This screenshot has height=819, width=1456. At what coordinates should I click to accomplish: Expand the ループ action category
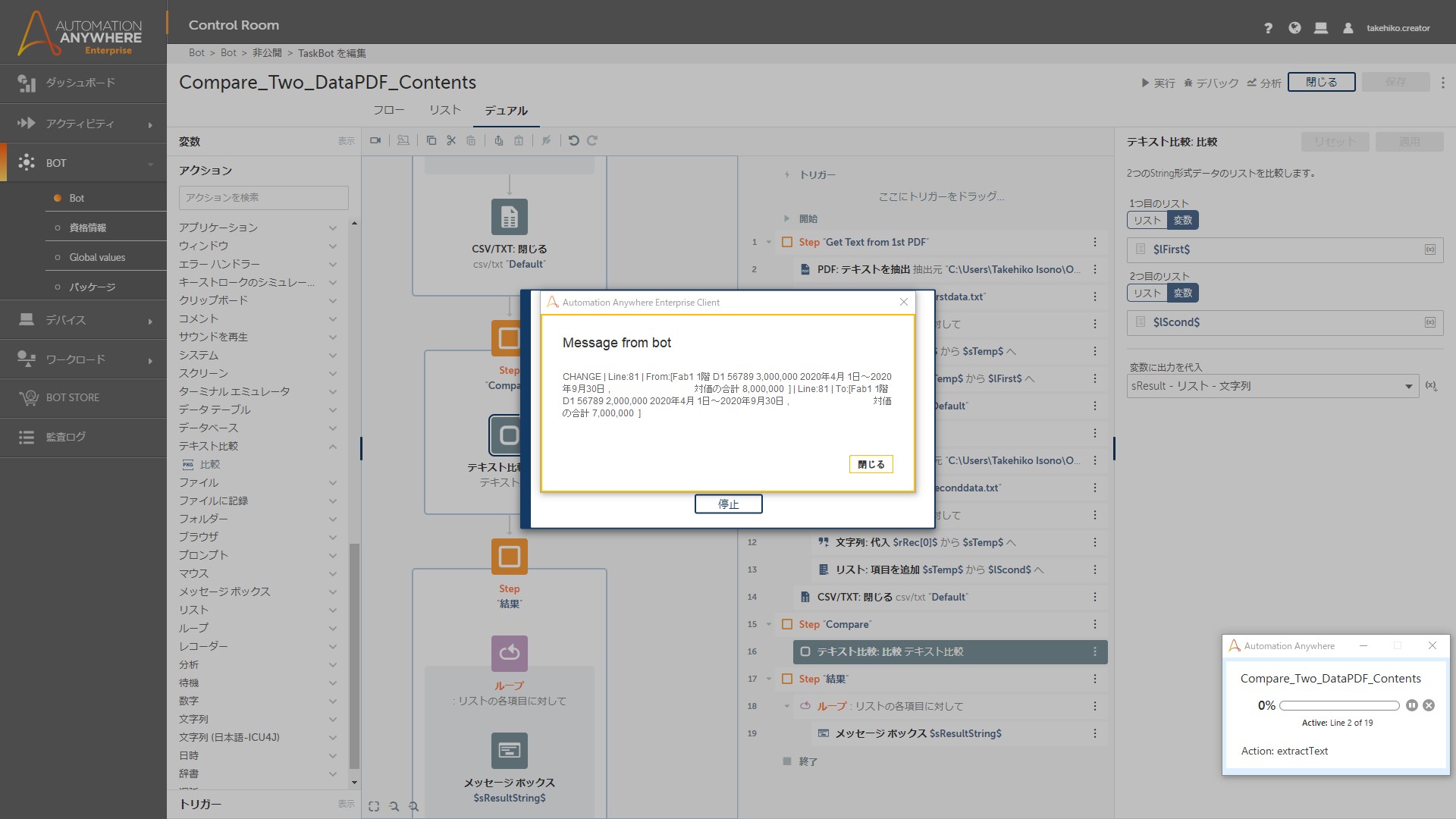(332, 628)
